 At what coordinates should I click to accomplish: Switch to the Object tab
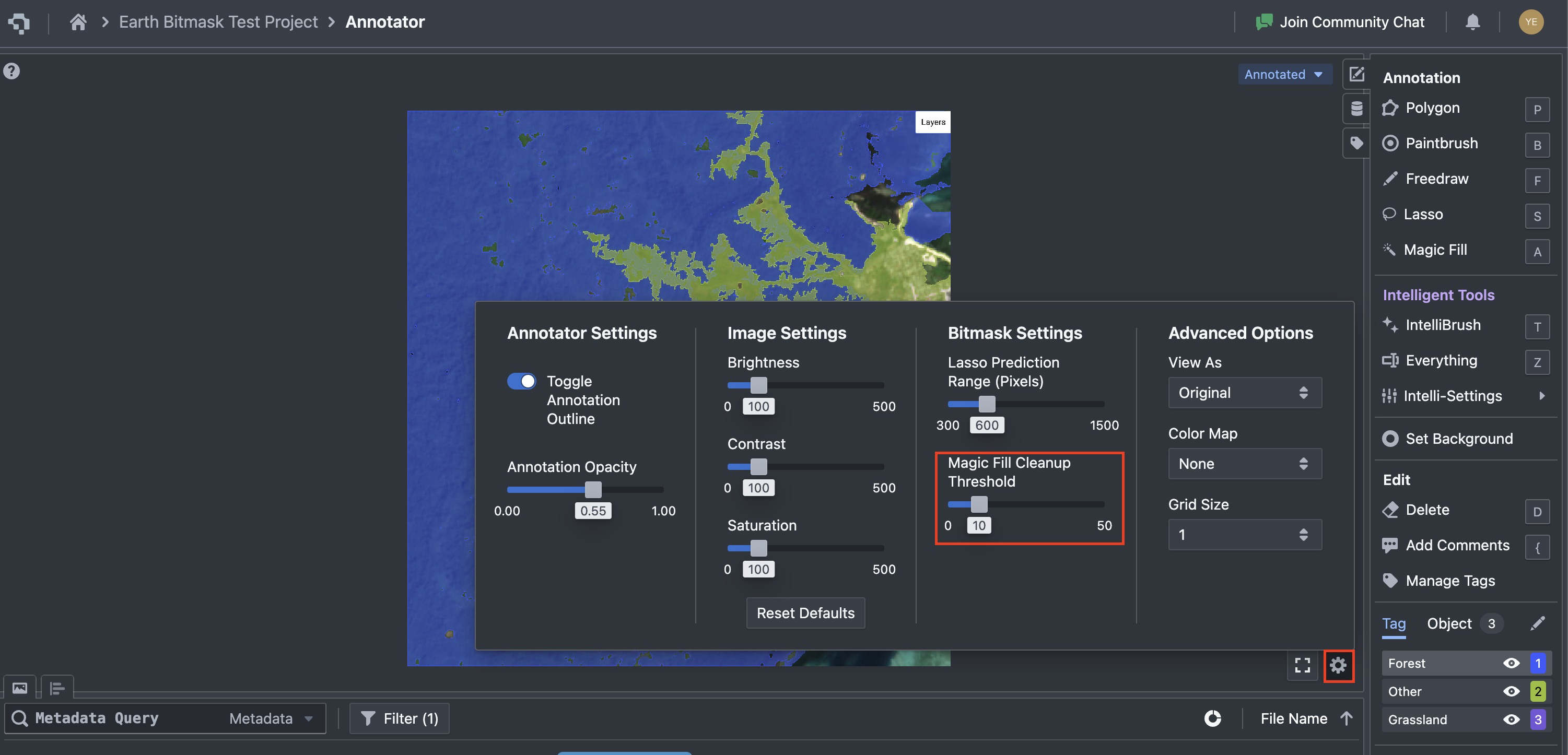[1449, 624]
